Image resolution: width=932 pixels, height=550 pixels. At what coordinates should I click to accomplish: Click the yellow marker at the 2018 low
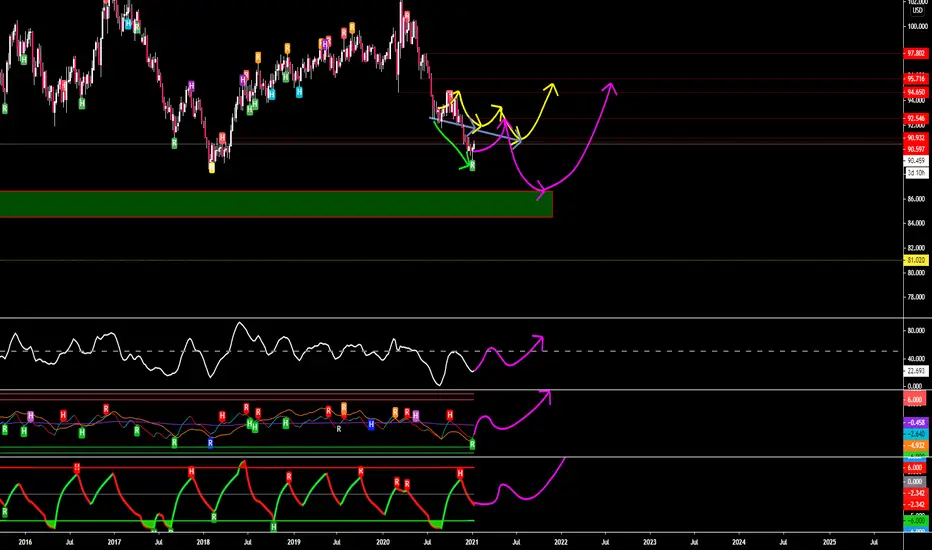212,168
